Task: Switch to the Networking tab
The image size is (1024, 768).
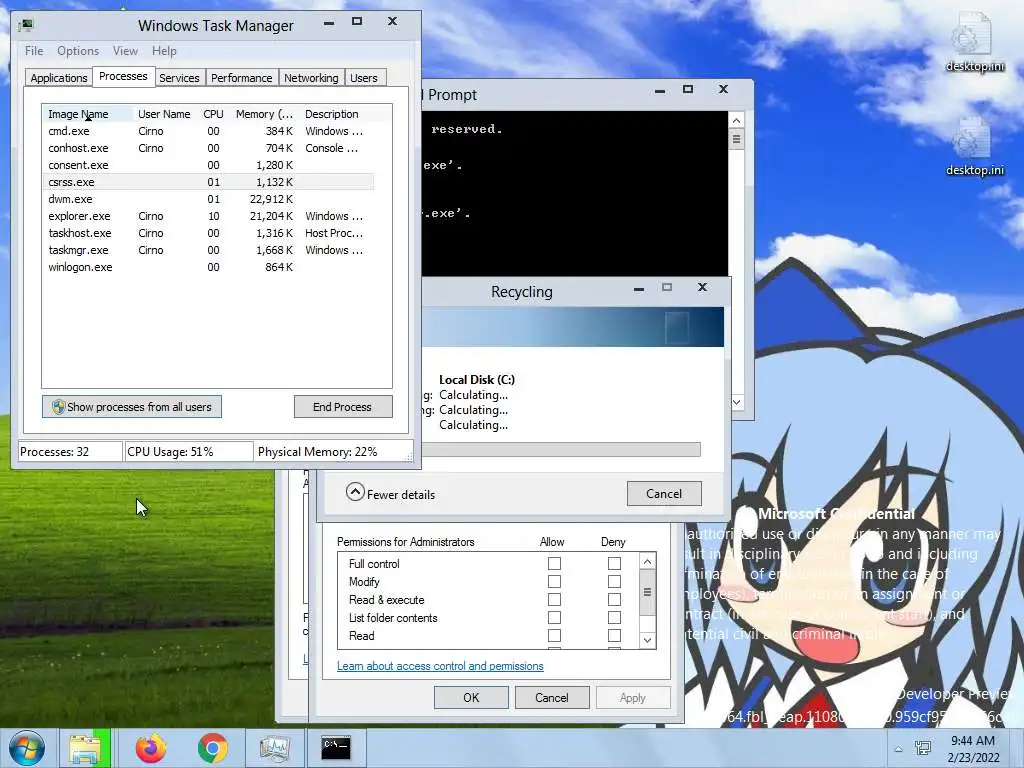Action: click(x=311, y=78)
